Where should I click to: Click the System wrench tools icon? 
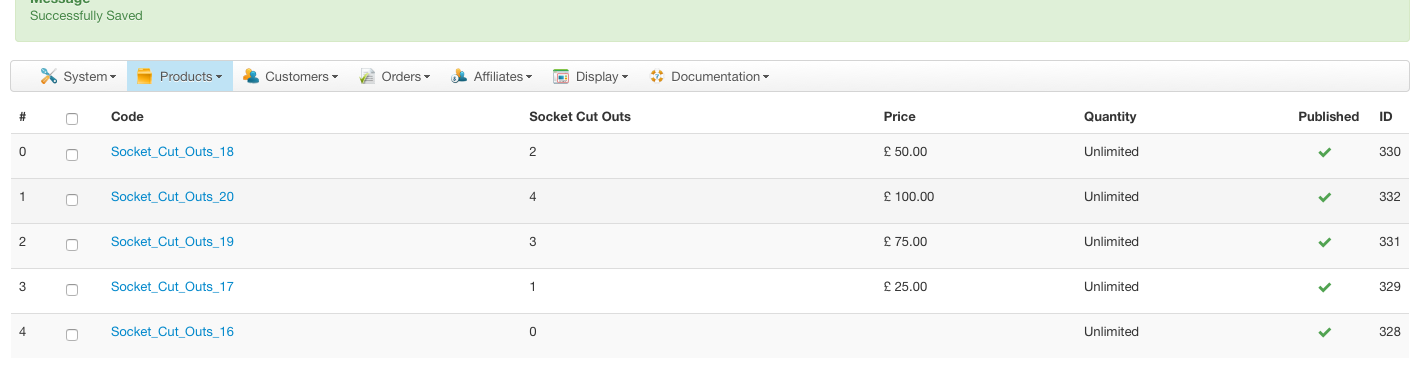(48, 76)
